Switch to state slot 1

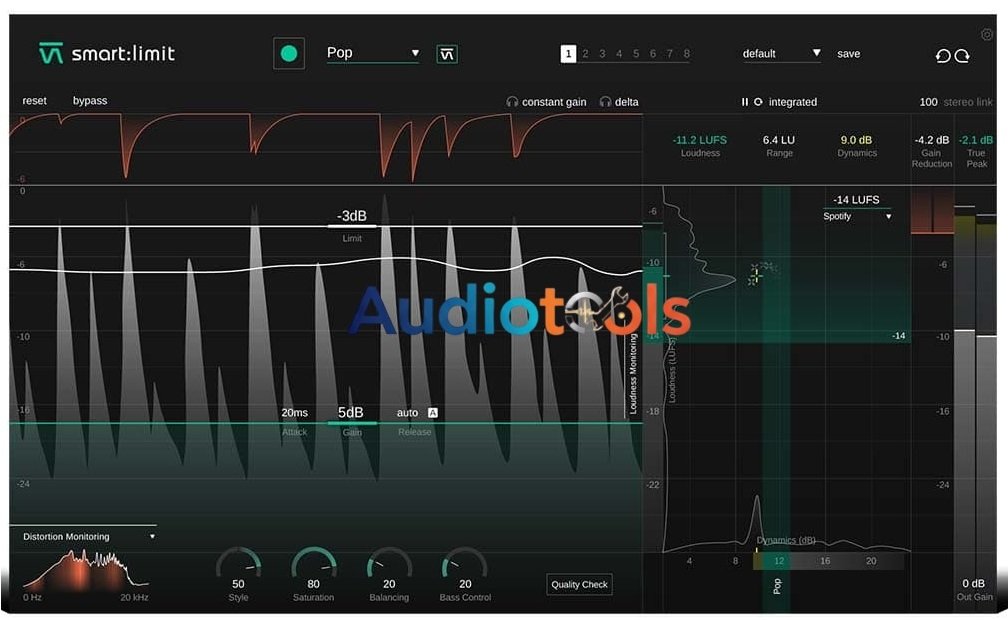568,54
